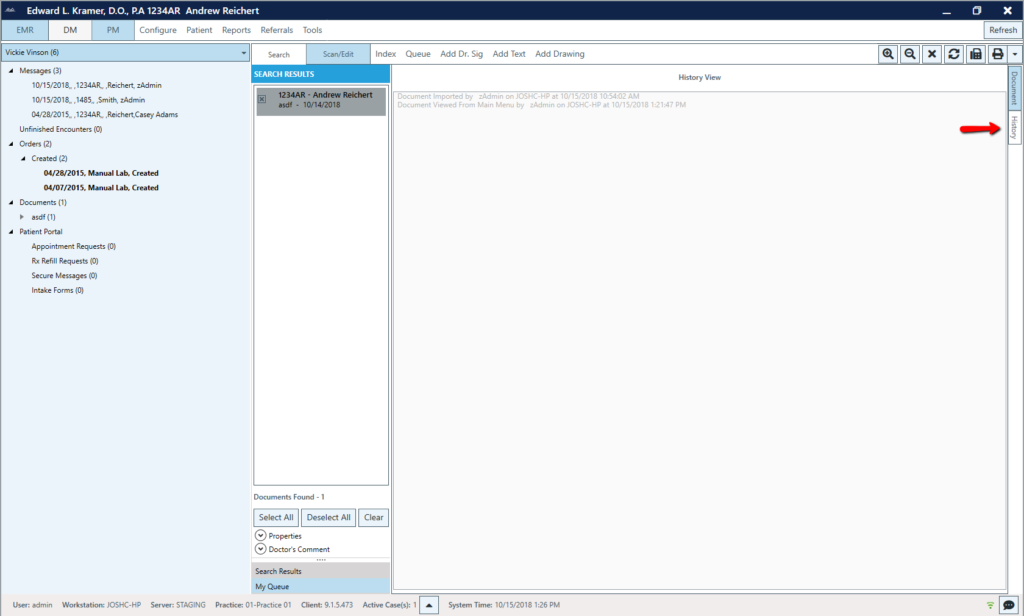Collapse the Documents (1) tree node
This screenshot has width=1024, height=616.
[11, 203]
